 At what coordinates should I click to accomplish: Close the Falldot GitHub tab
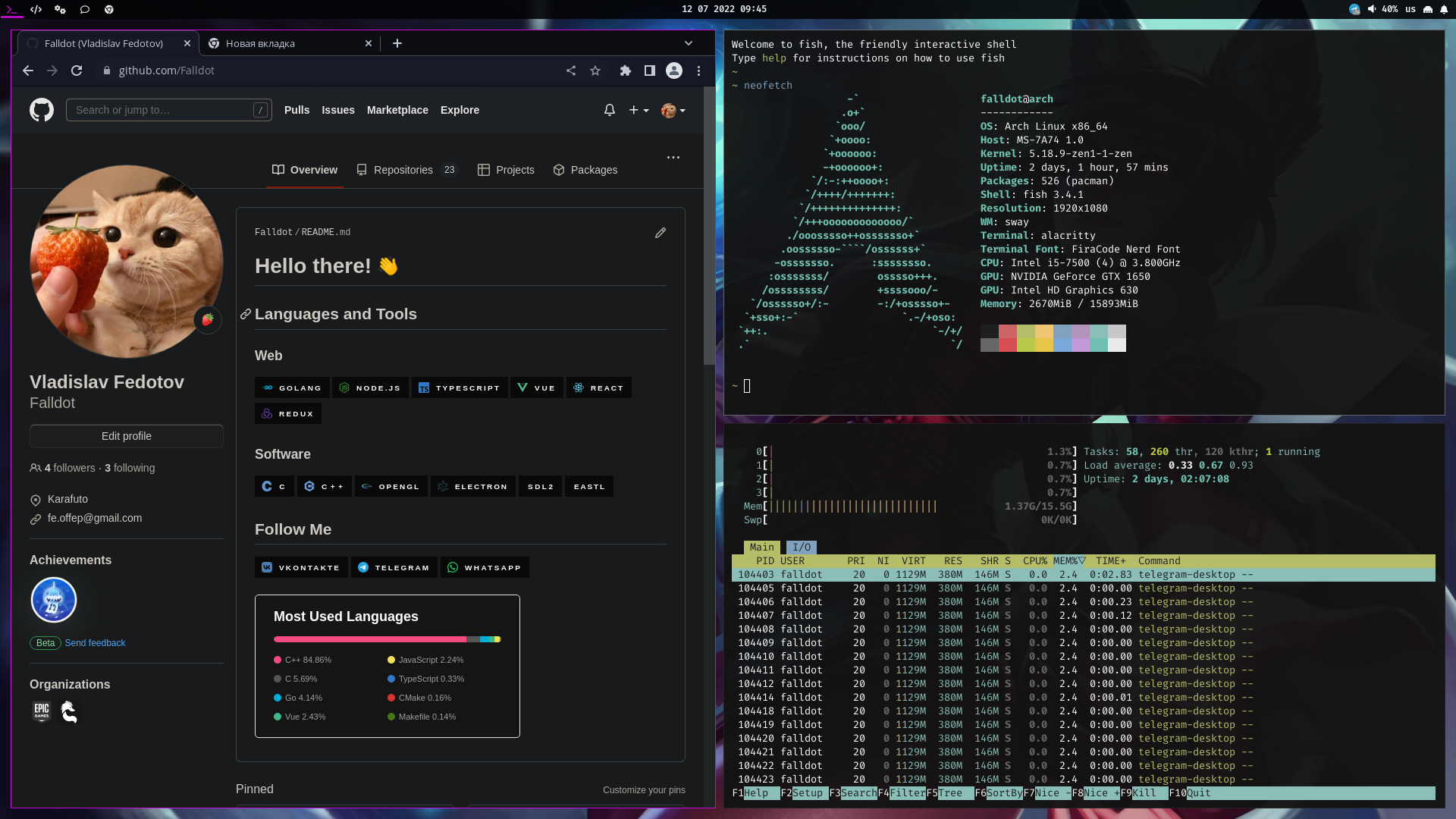point(187,43)
